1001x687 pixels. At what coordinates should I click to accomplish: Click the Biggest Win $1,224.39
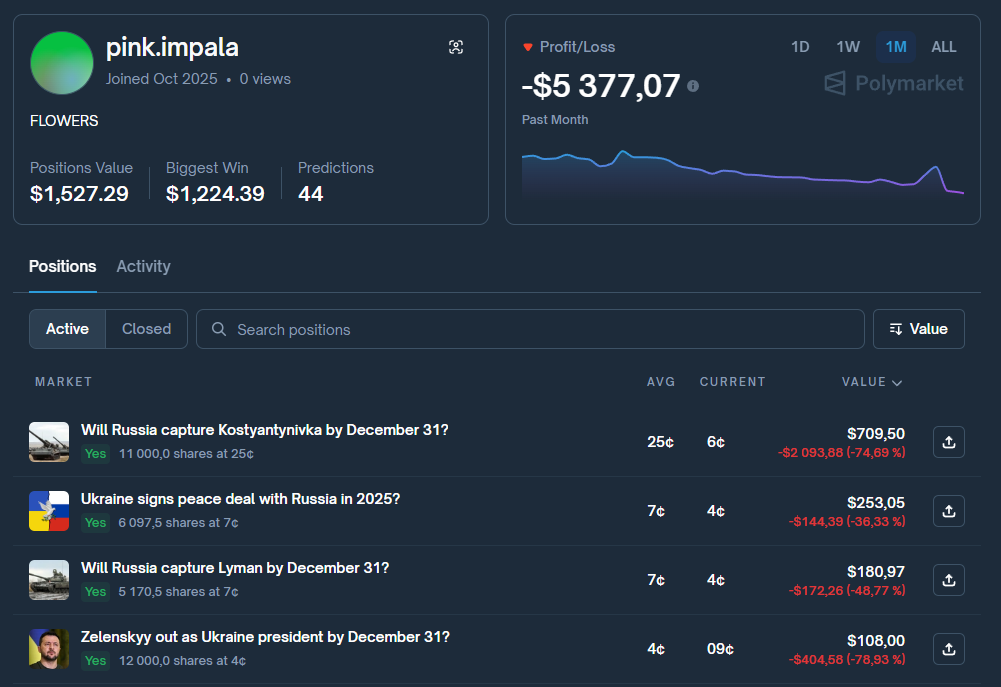tap(215, 193)
